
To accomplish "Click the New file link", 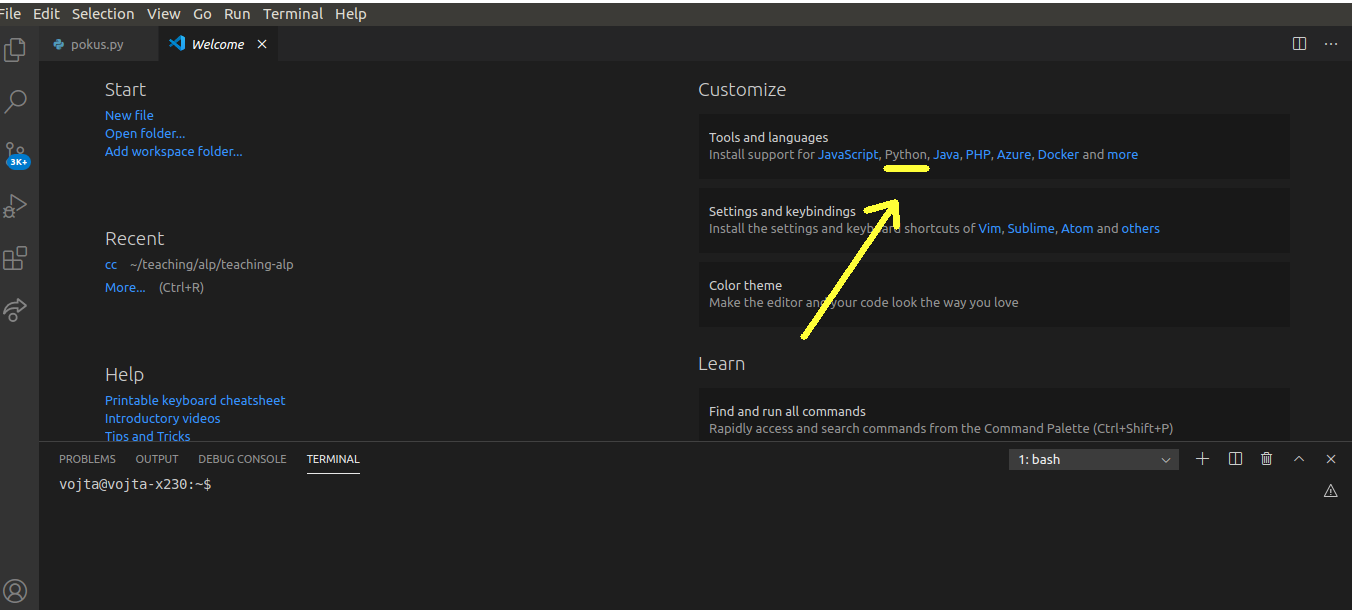I will pos(129,115).
